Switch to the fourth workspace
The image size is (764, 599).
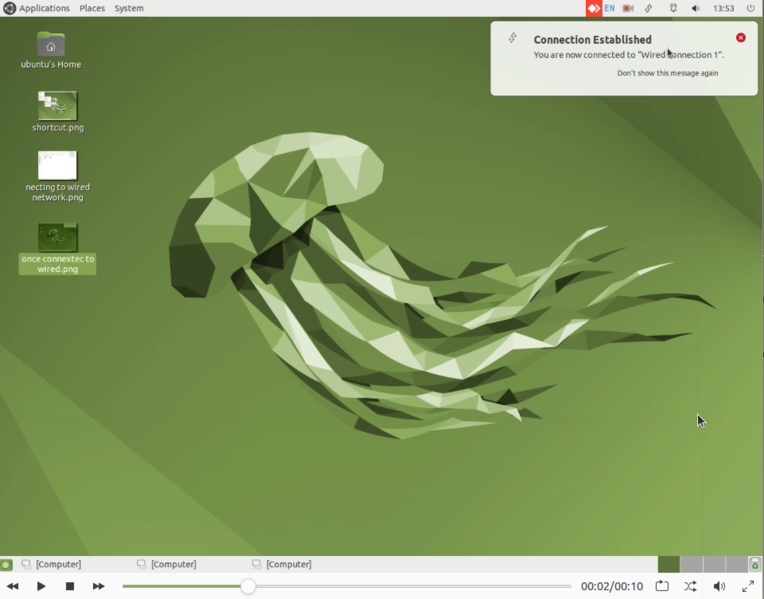coord(736,564)
